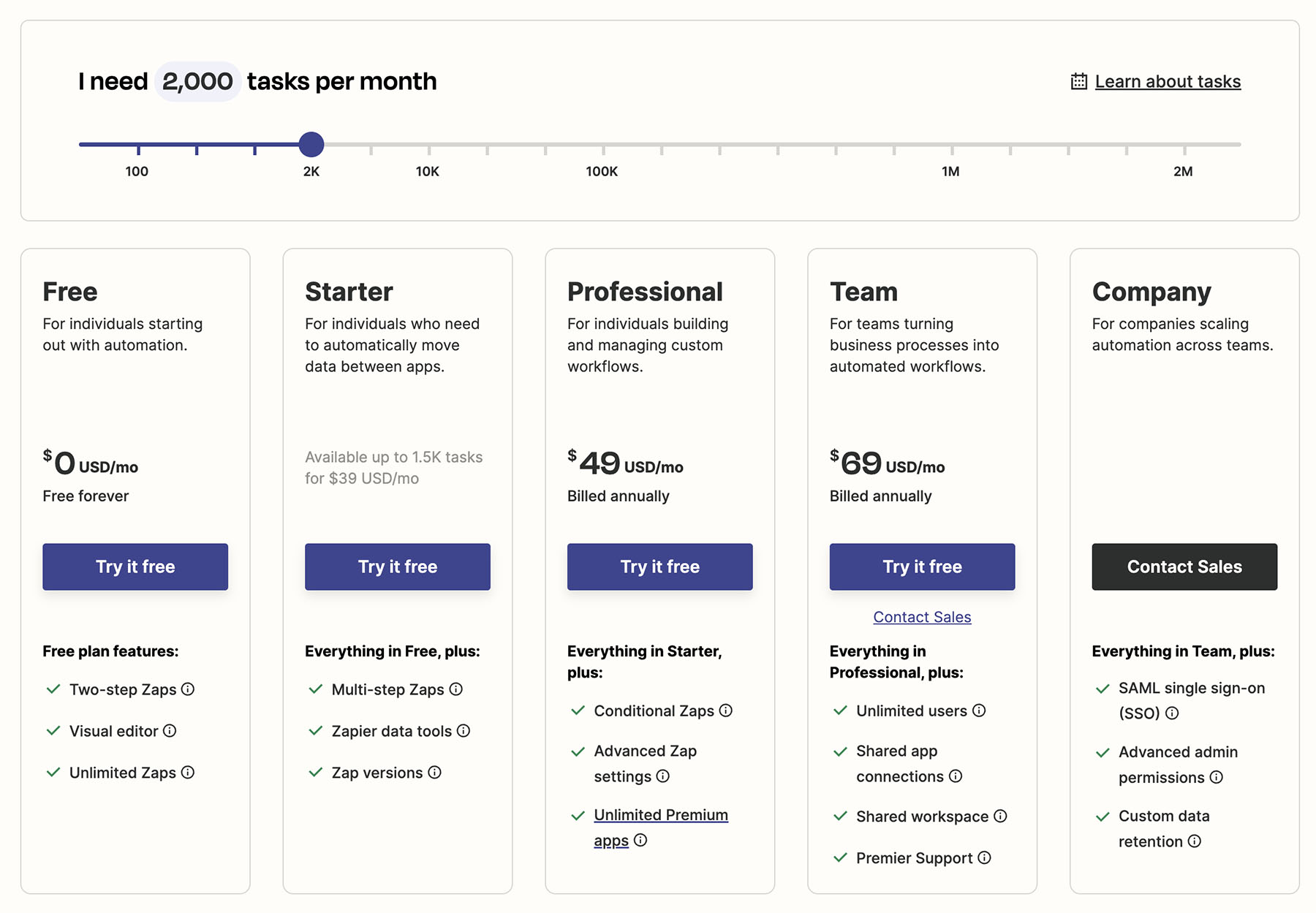This screenshot has width=1316, height=913.
Task: Click the highlighted 2,000 task value
Action: pyautogui.click(x=197, y=81)
